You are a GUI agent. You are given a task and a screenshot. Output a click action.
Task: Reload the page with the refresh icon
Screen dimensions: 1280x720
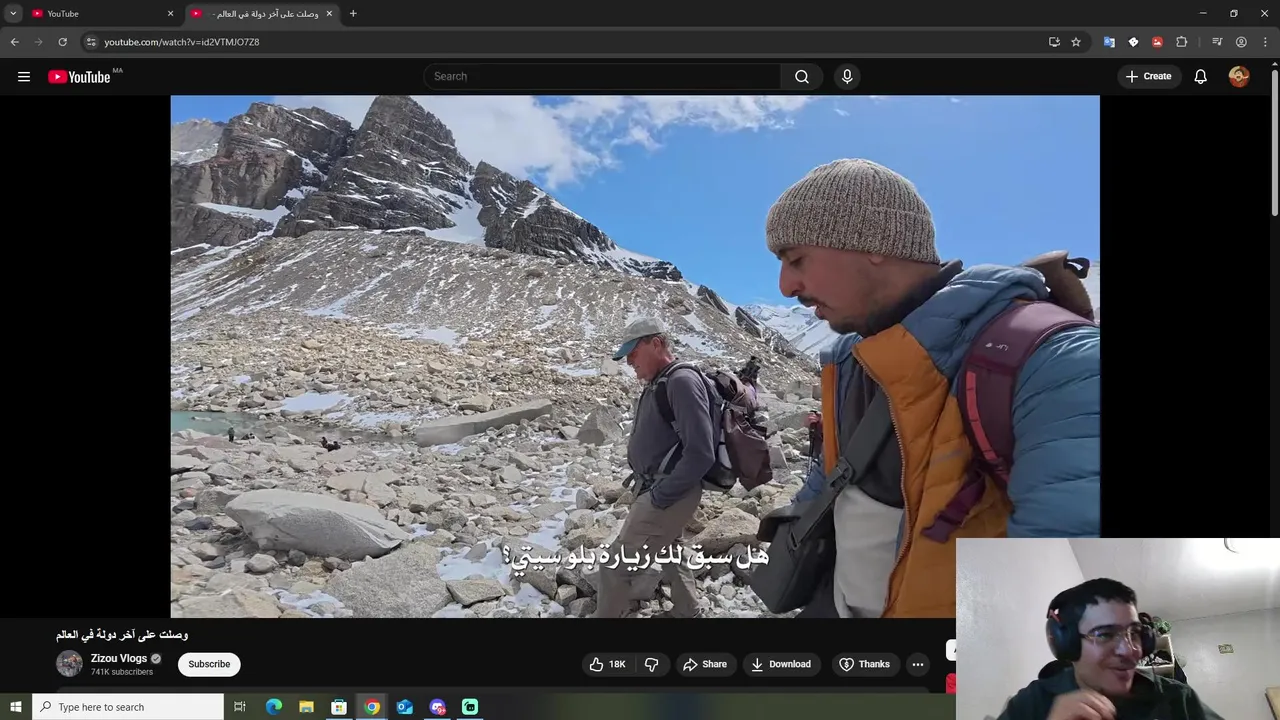(62, 42)
